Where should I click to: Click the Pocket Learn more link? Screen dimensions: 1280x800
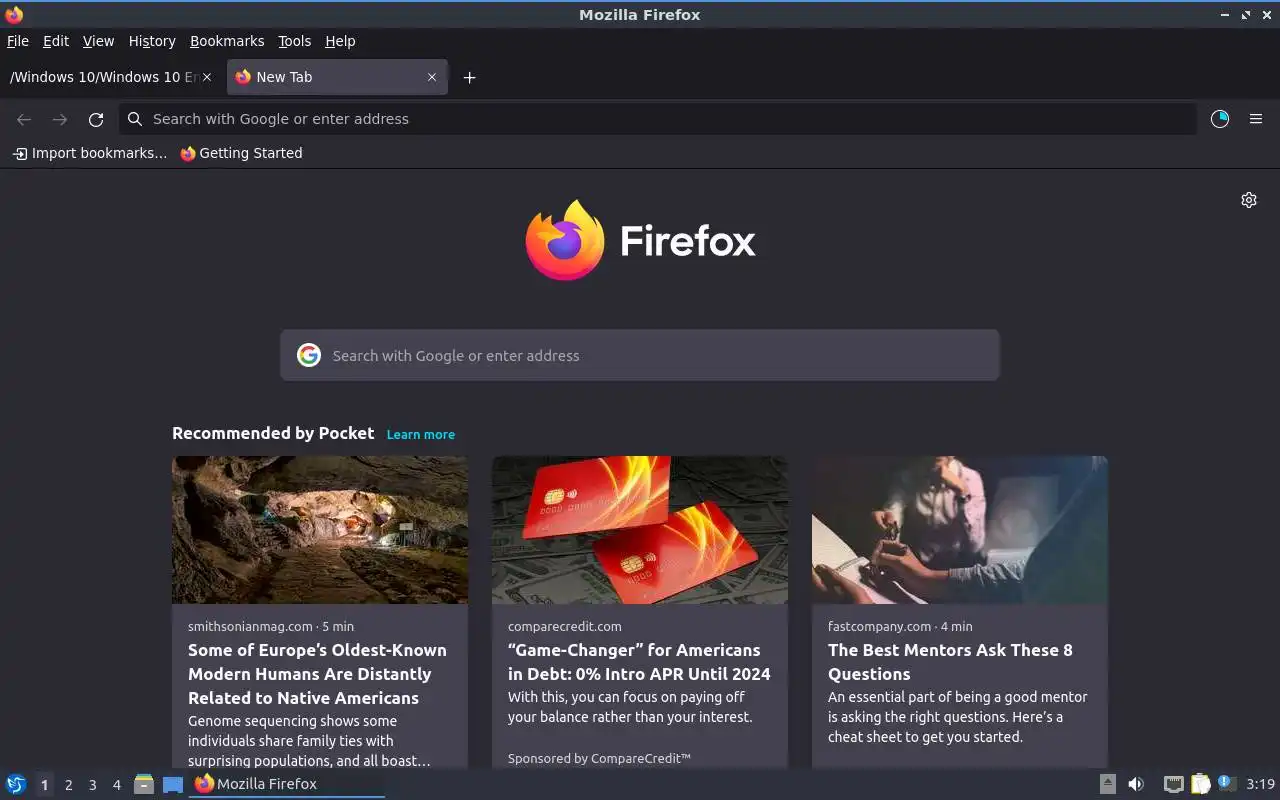[421, 434]
